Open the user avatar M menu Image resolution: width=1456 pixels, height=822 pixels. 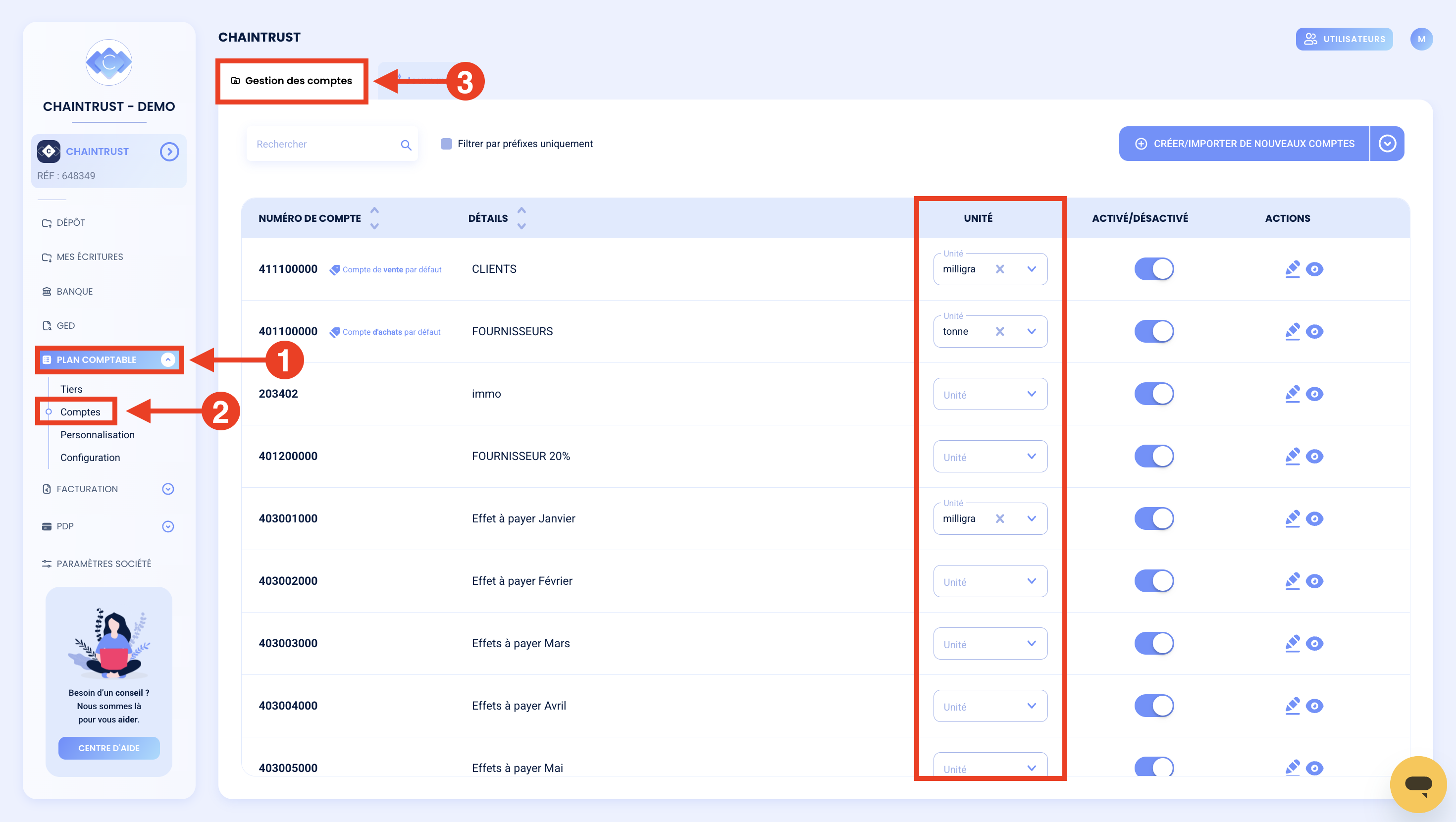click(x=1421, y=39)
